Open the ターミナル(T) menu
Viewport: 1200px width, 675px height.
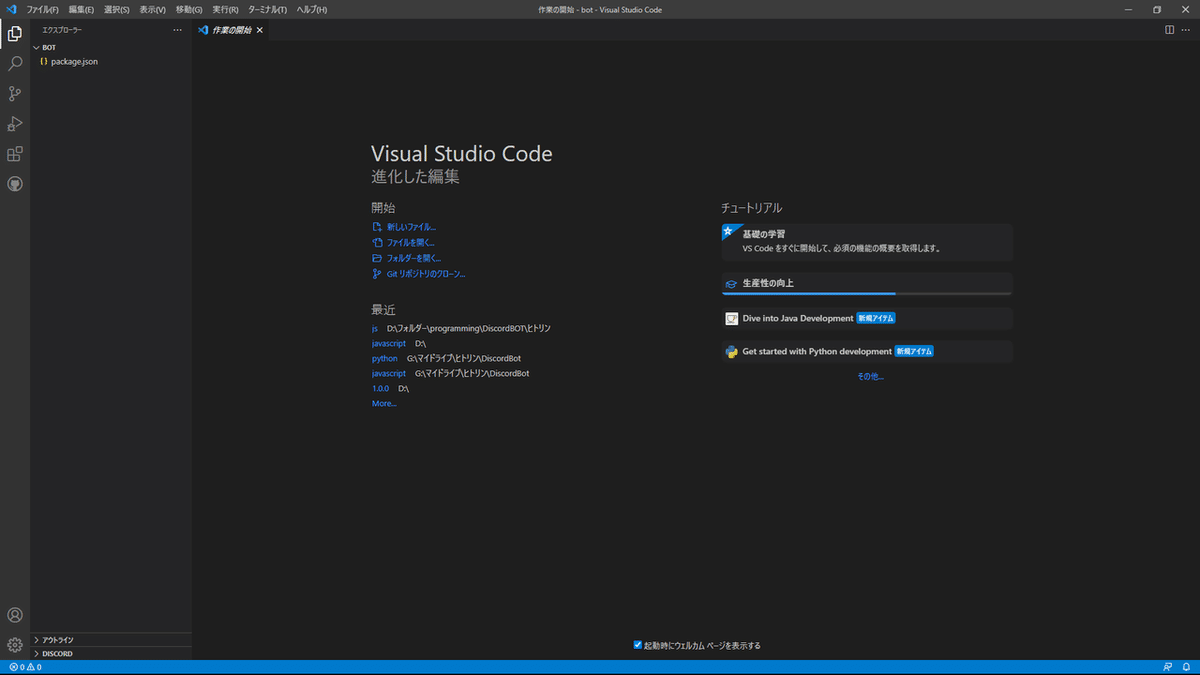tap(267, 9)
